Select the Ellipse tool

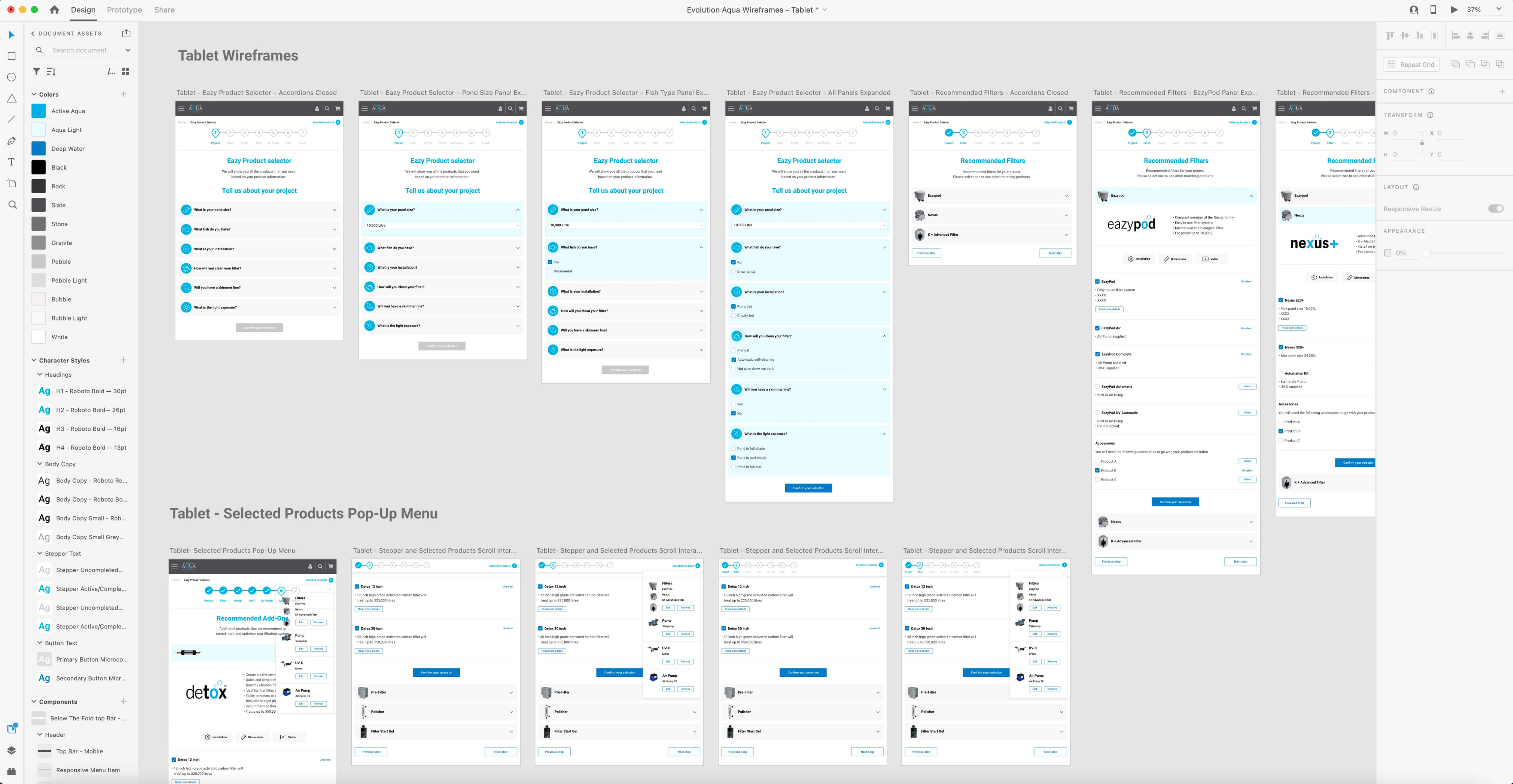pos(11,77)
